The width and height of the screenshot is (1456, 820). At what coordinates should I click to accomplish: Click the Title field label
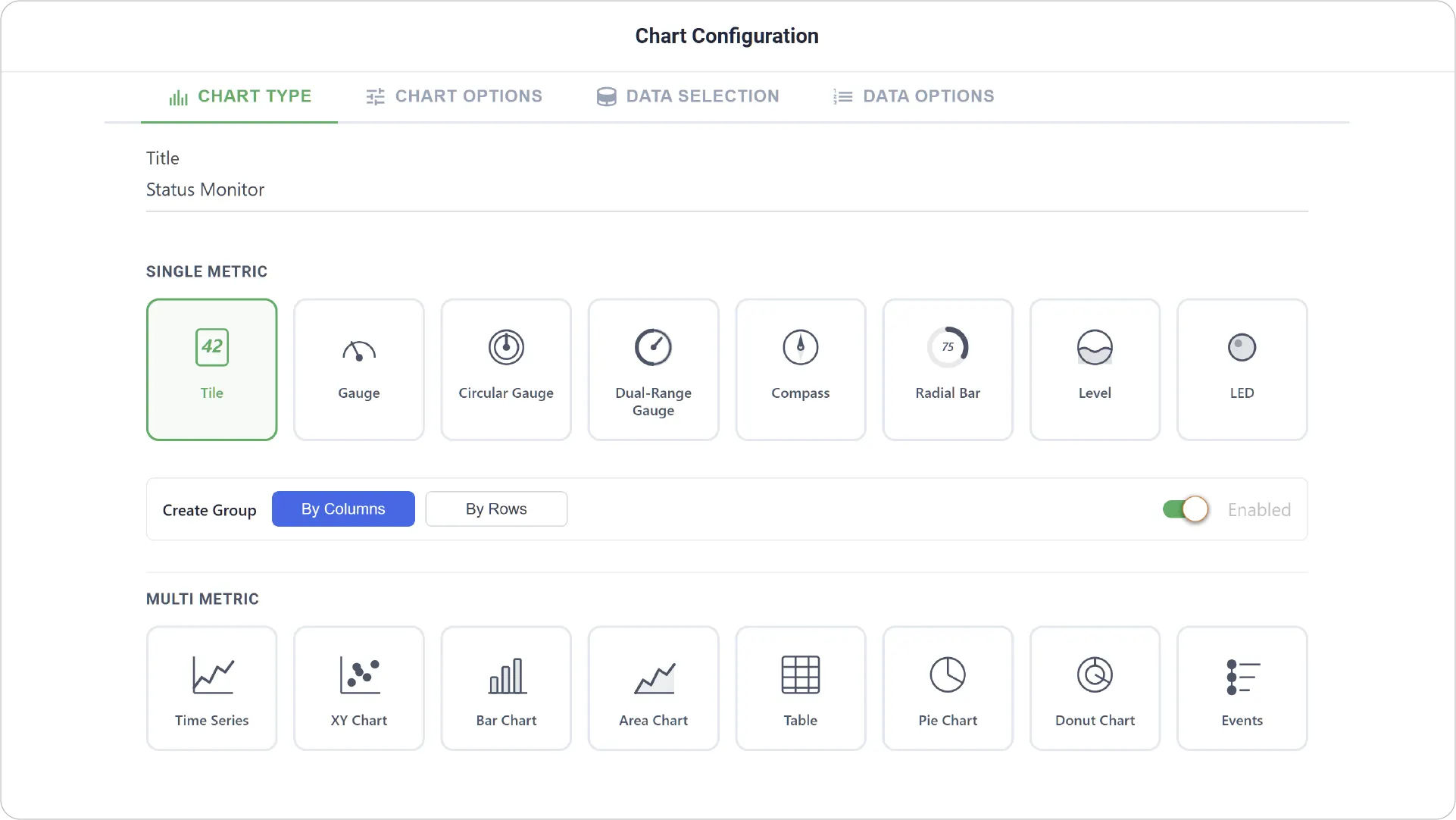163,158
